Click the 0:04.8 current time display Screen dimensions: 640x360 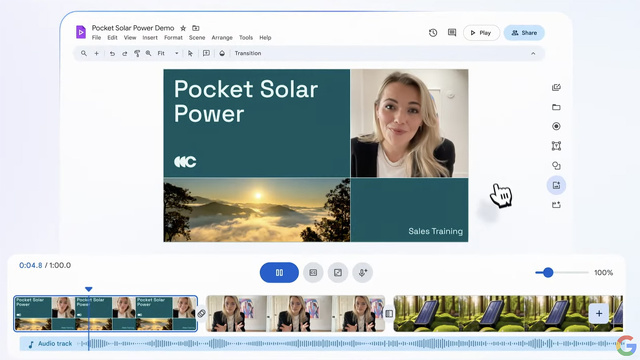point(31,265)
